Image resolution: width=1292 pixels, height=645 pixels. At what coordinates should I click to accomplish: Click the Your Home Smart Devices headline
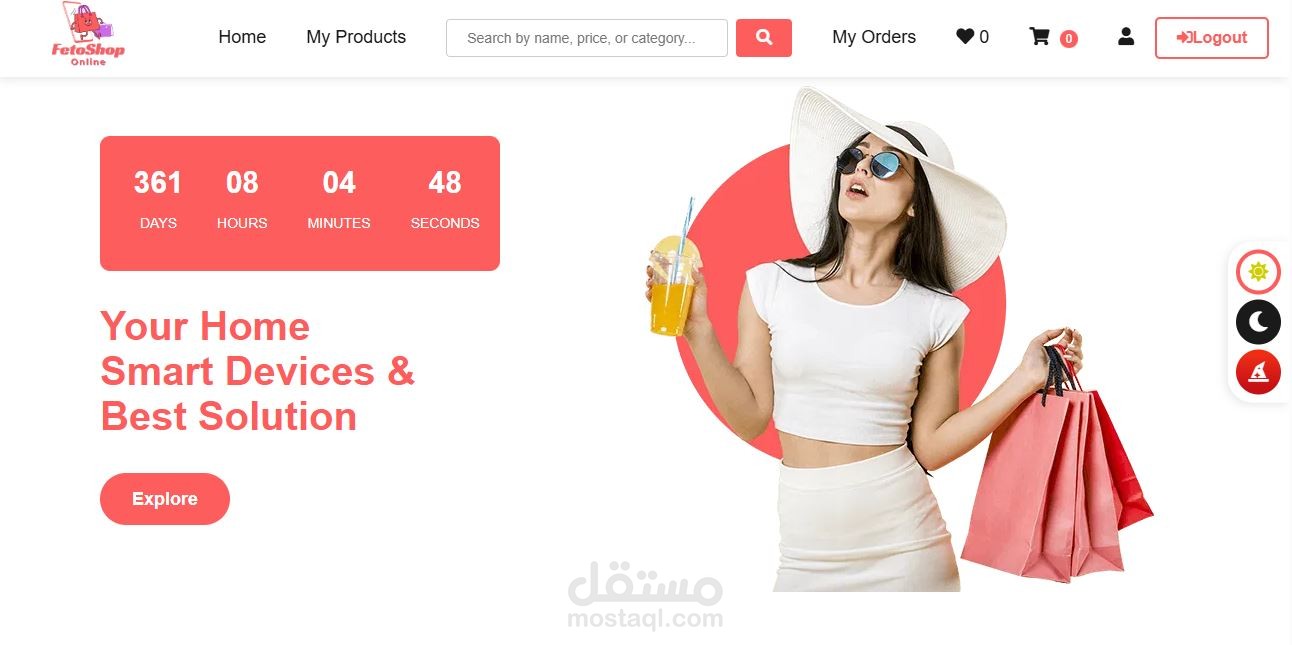tap(257, 371)
